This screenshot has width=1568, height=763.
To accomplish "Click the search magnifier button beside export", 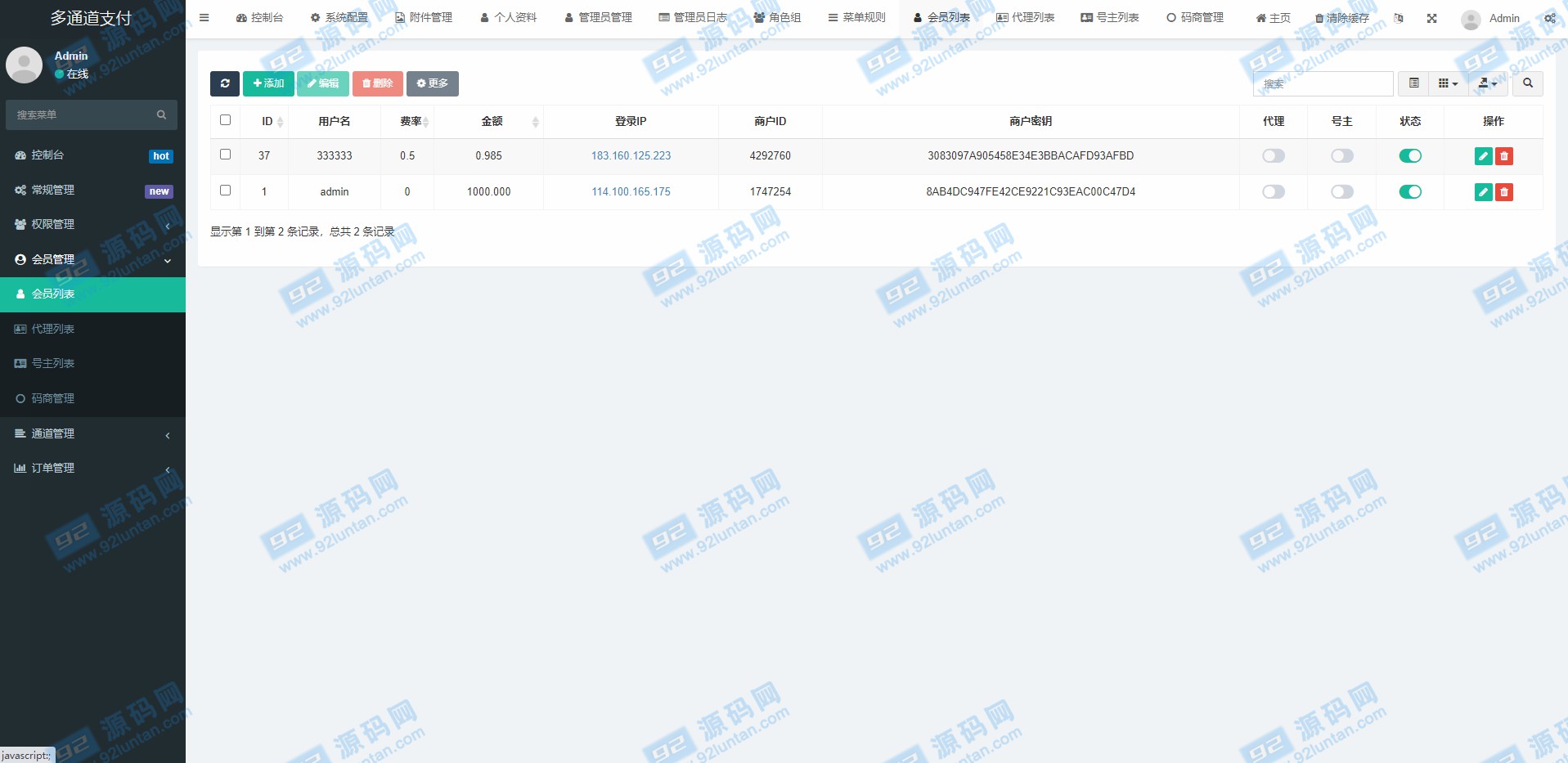I will [1527, 83].
